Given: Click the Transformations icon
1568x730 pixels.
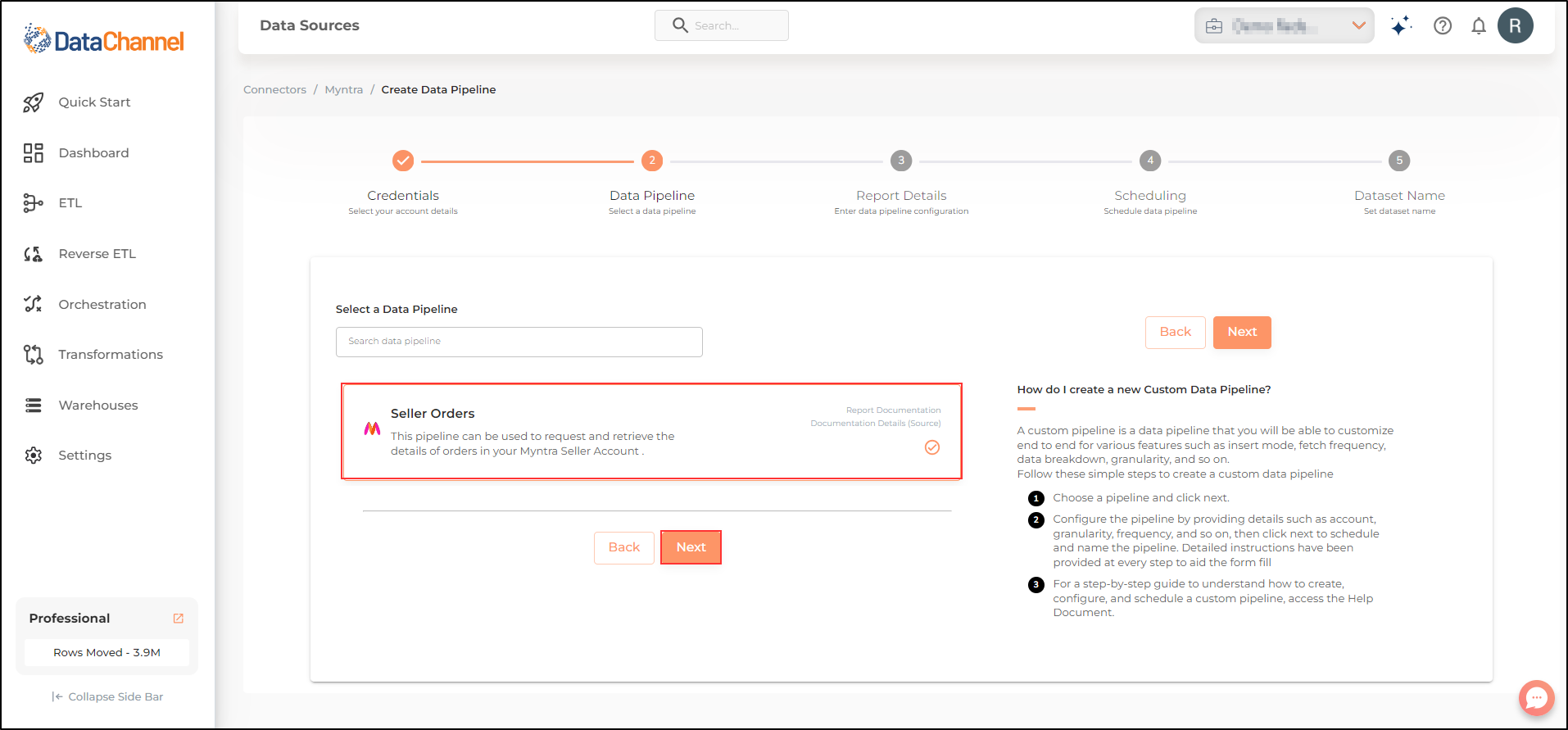Looking at the screenshot, I should click(x=33, y=355).
